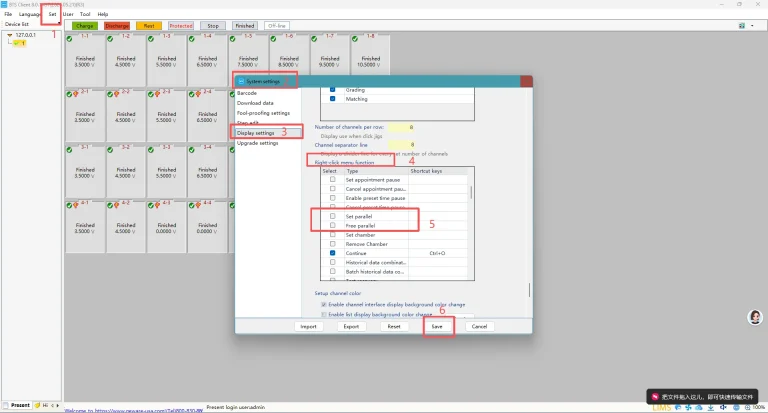Click right-click menu list scrollbar

471,192
